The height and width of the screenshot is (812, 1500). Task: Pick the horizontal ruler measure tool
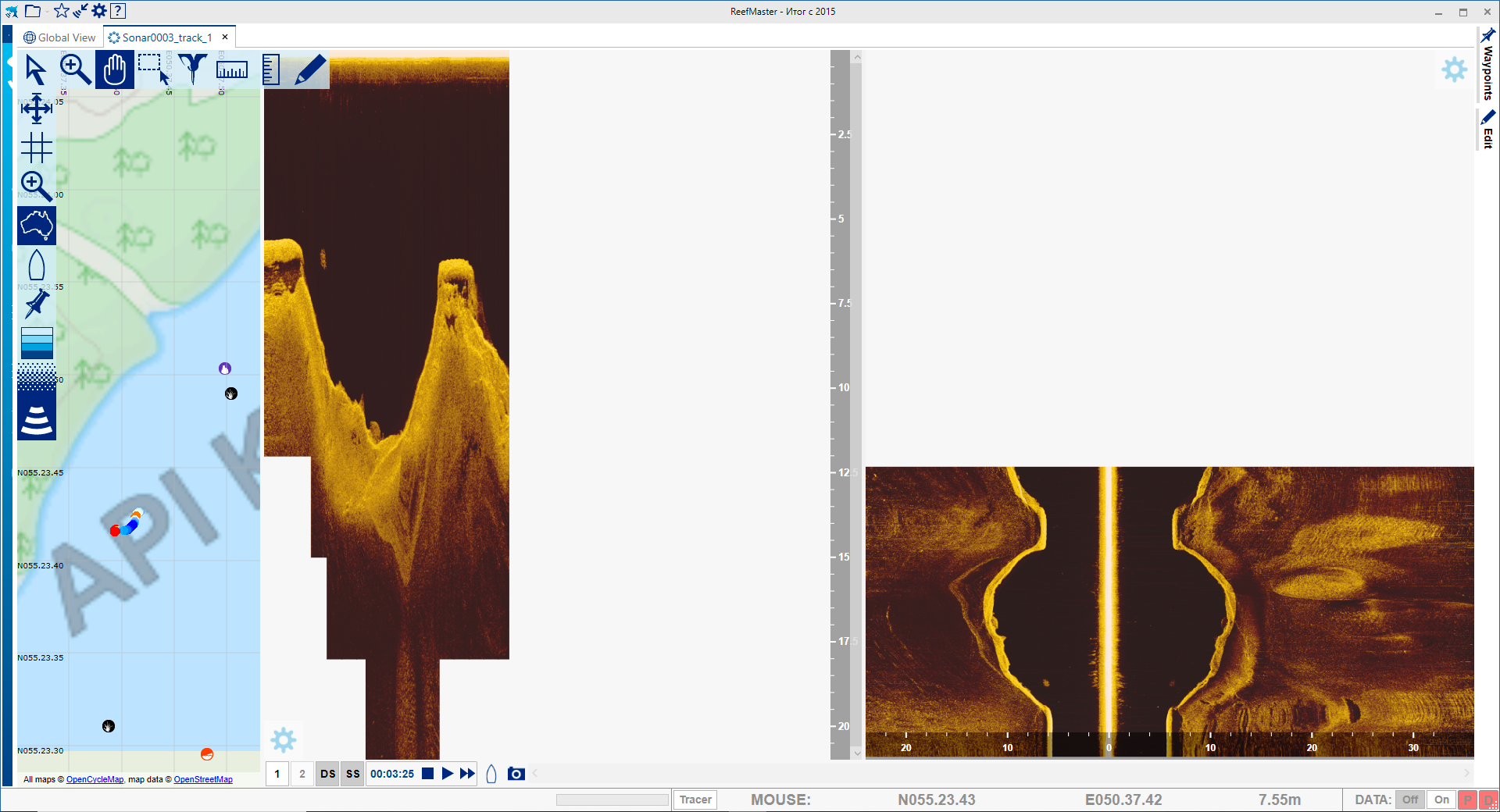point(232,70)
